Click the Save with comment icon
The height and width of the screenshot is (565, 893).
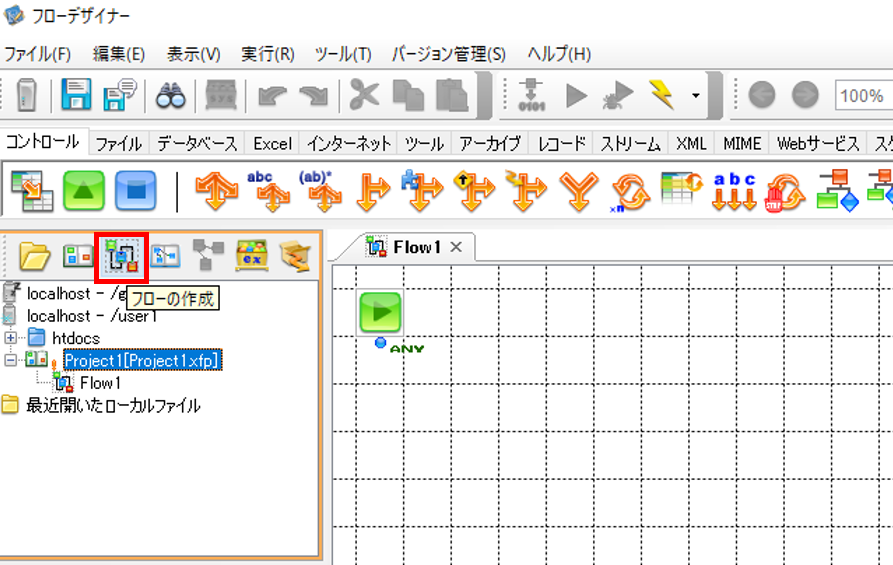click(x=119, y=95)
